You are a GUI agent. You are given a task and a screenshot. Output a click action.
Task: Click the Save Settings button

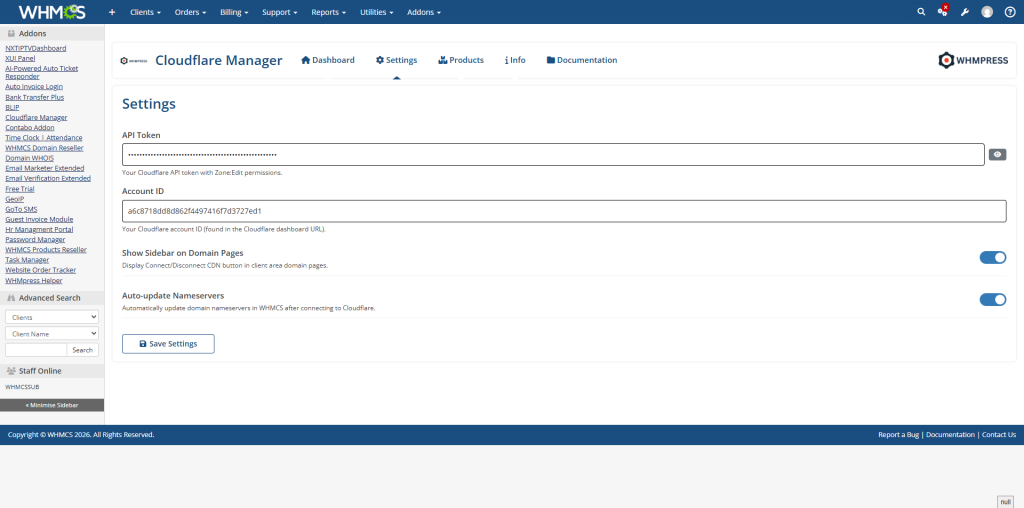[168, 343]
